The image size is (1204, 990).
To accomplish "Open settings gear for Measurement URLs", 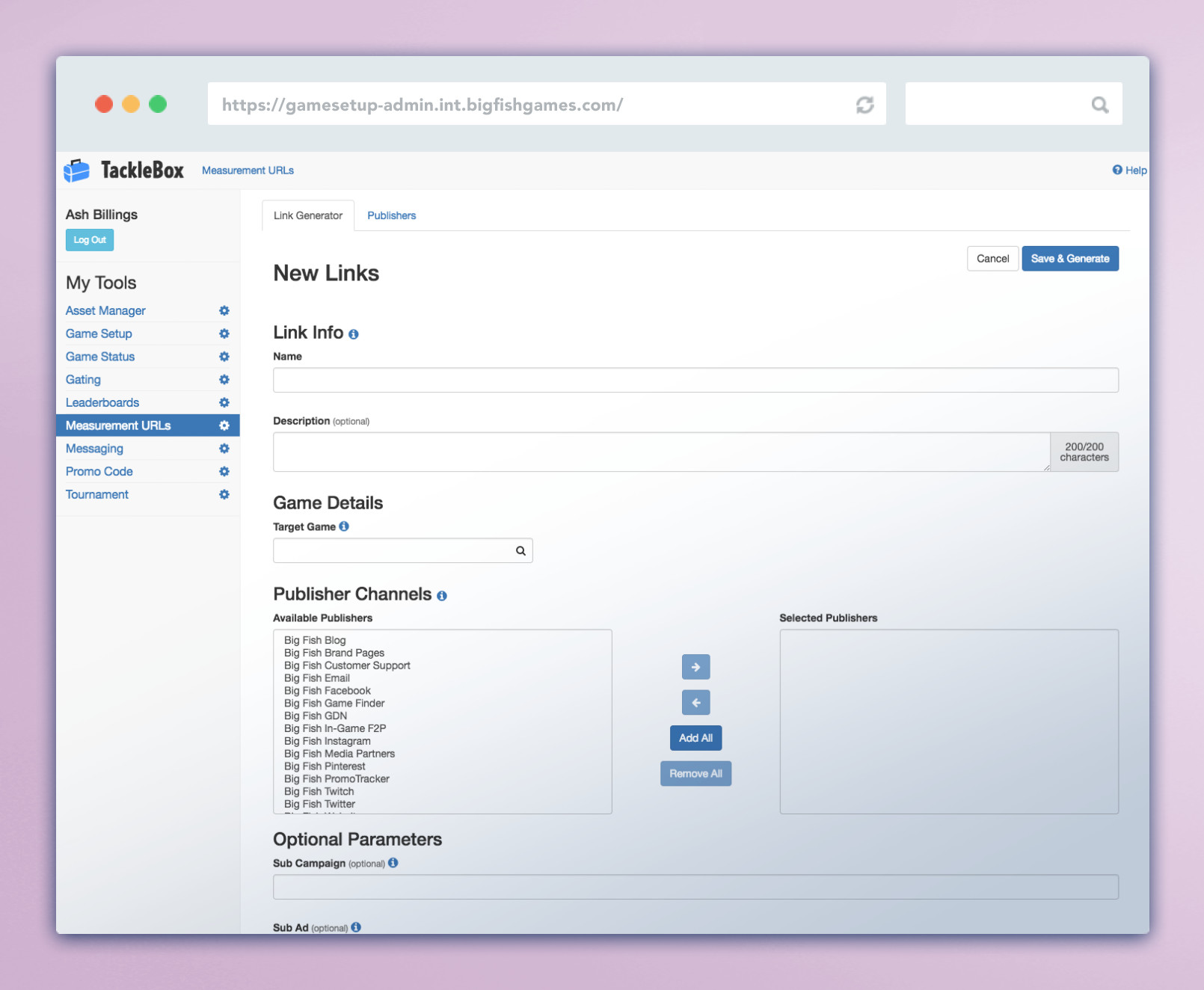I will click(224, 425).
